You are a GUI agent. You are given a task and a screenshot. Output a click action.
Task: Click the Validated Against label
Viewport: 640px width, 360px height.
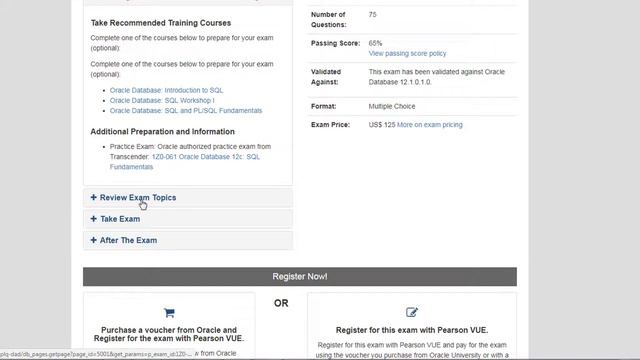(x=326, y=77)
